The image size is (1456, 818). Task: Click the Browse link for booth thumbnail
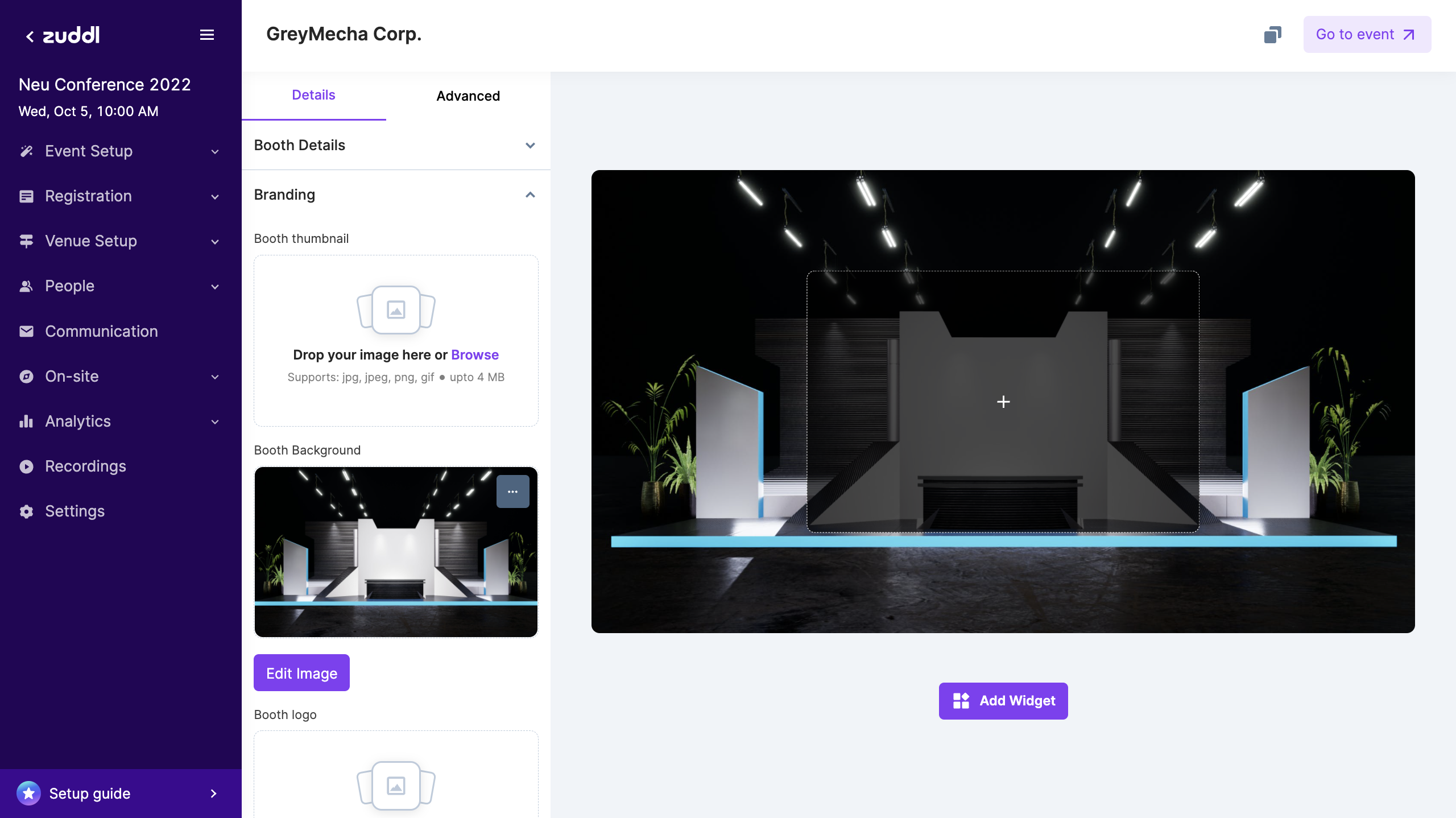tap(474, 355)
